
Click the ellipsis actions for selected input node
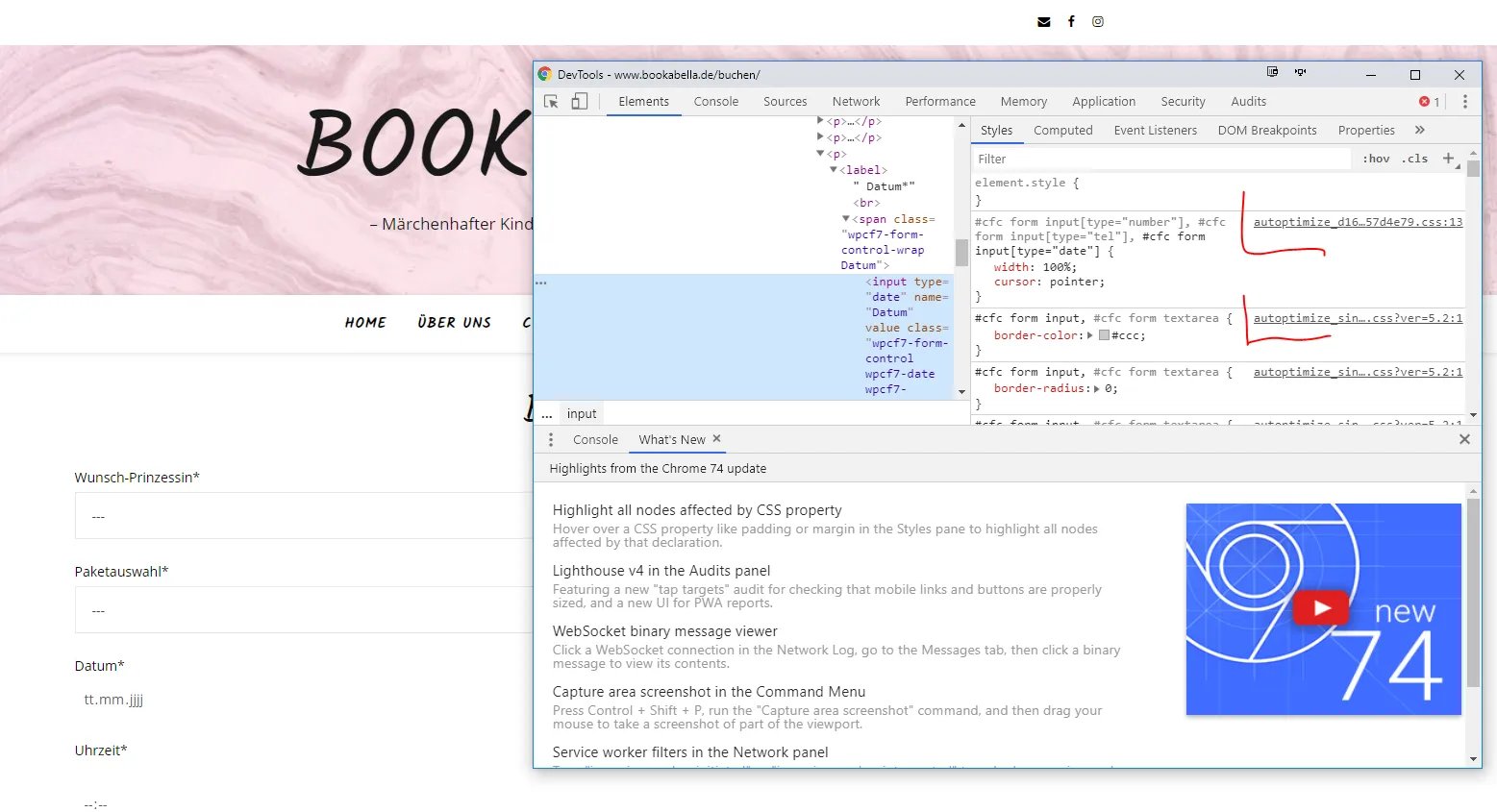click(x=541, y=283)
